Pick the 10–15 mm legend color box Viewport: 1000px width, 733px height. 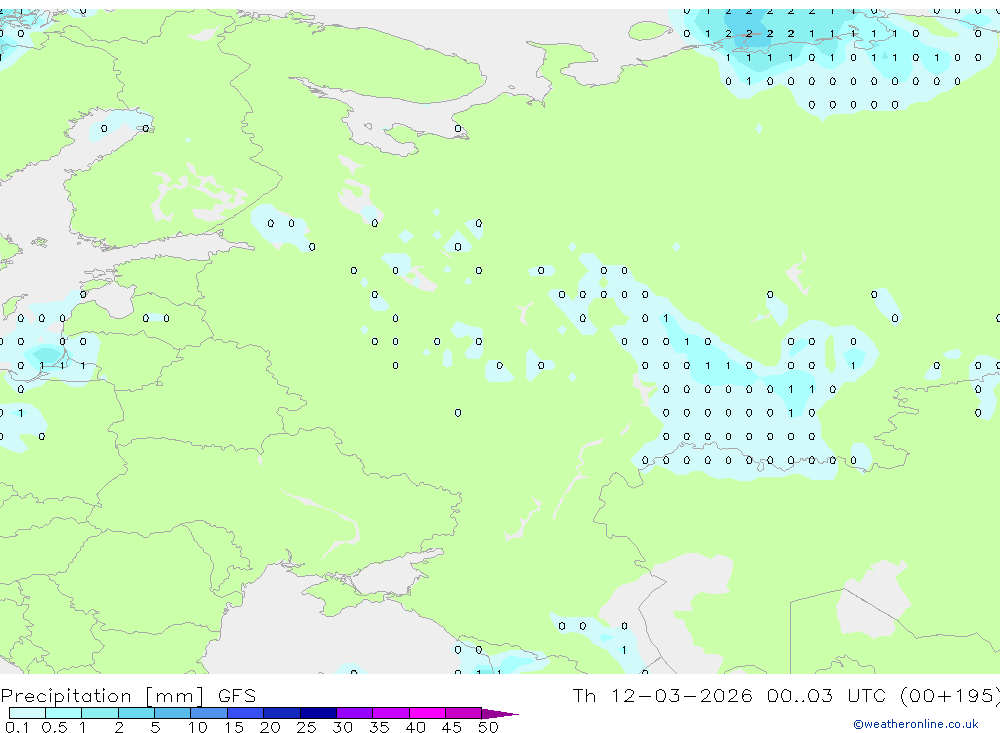(209, 713)
